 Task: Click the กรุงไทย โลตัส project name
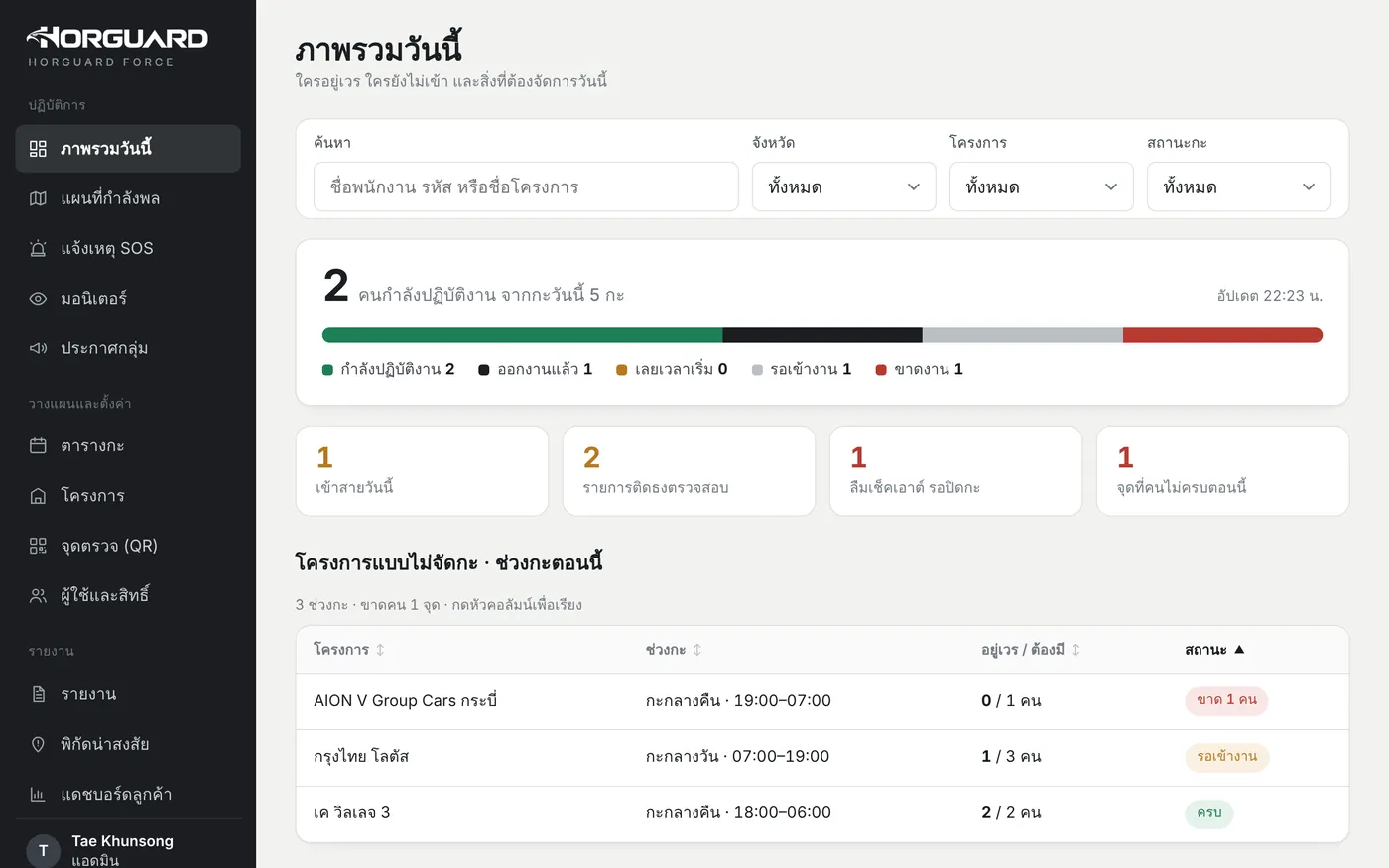(x=361, y=756)
